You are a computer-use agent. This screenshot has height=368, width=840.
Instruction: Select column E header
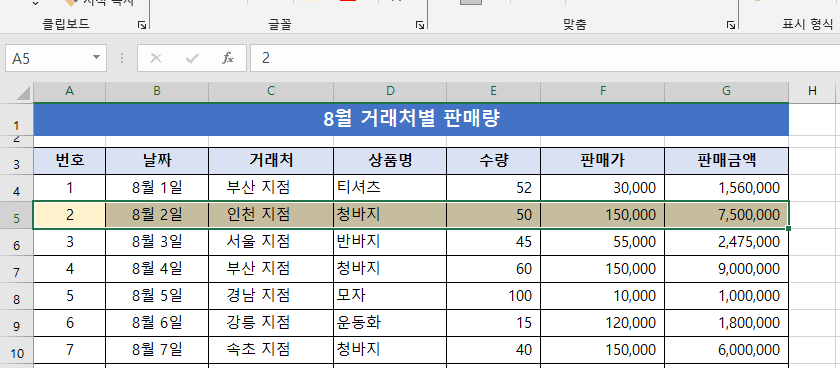[x=493, y=92]
